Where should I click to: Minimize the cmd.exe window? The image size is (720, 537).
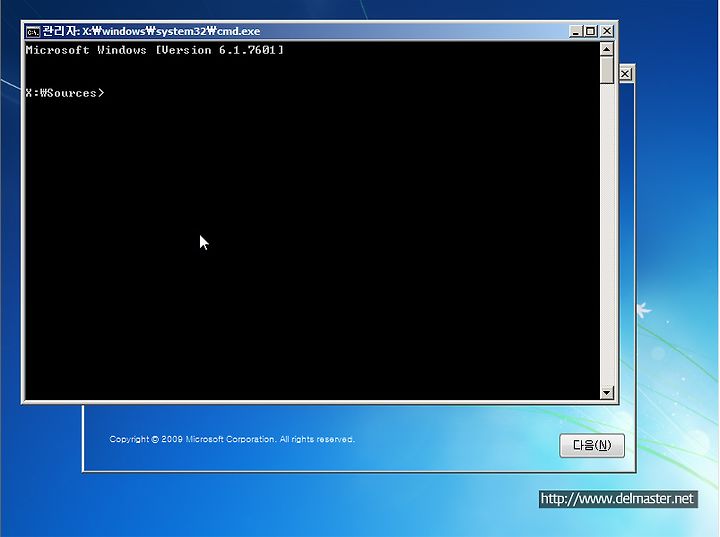tap(576, 31)
